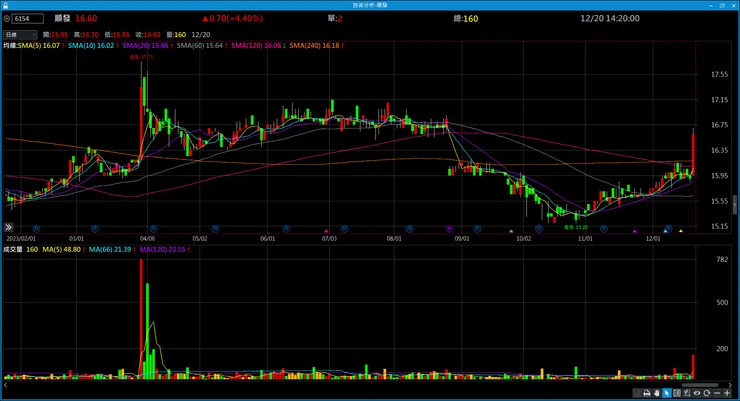Click the horizontal scrollbar thumb below the volume chart
740x401 pixels.
pos(700,385)
